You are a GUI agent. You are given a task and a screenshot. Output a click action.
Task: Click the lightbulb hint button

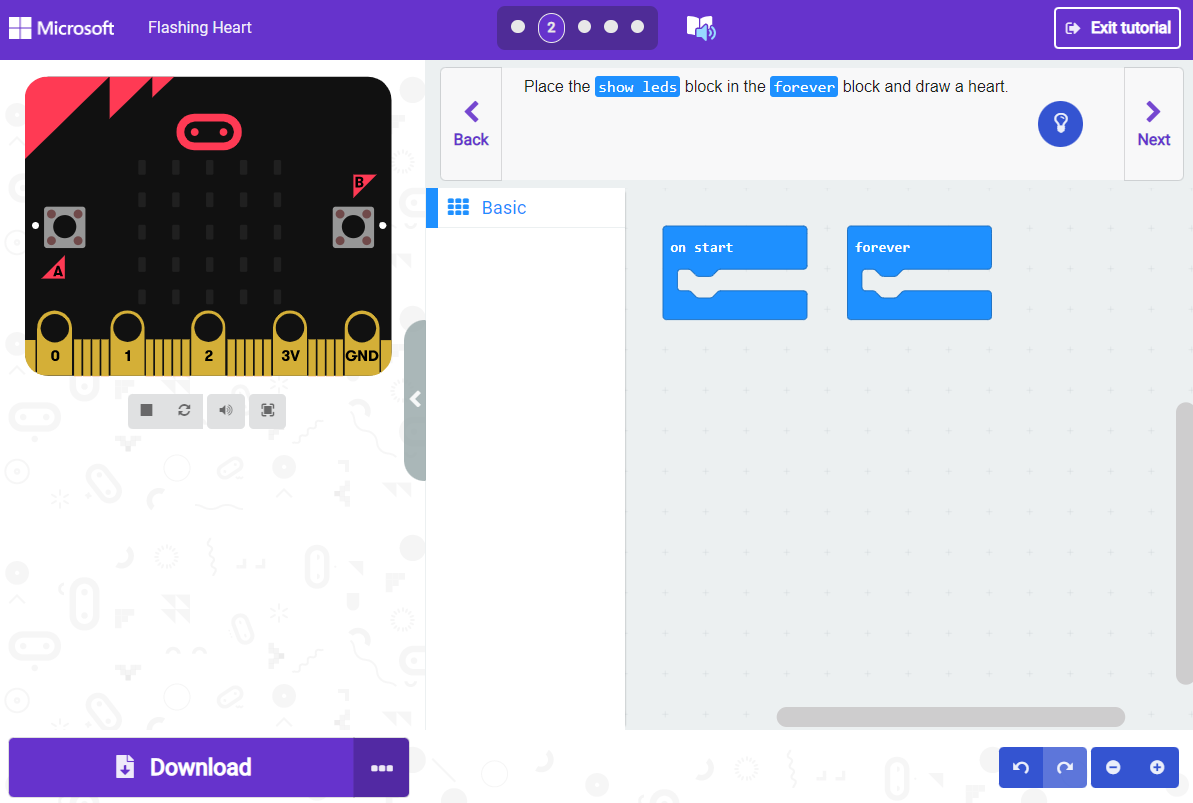[x=1060, y=123]
